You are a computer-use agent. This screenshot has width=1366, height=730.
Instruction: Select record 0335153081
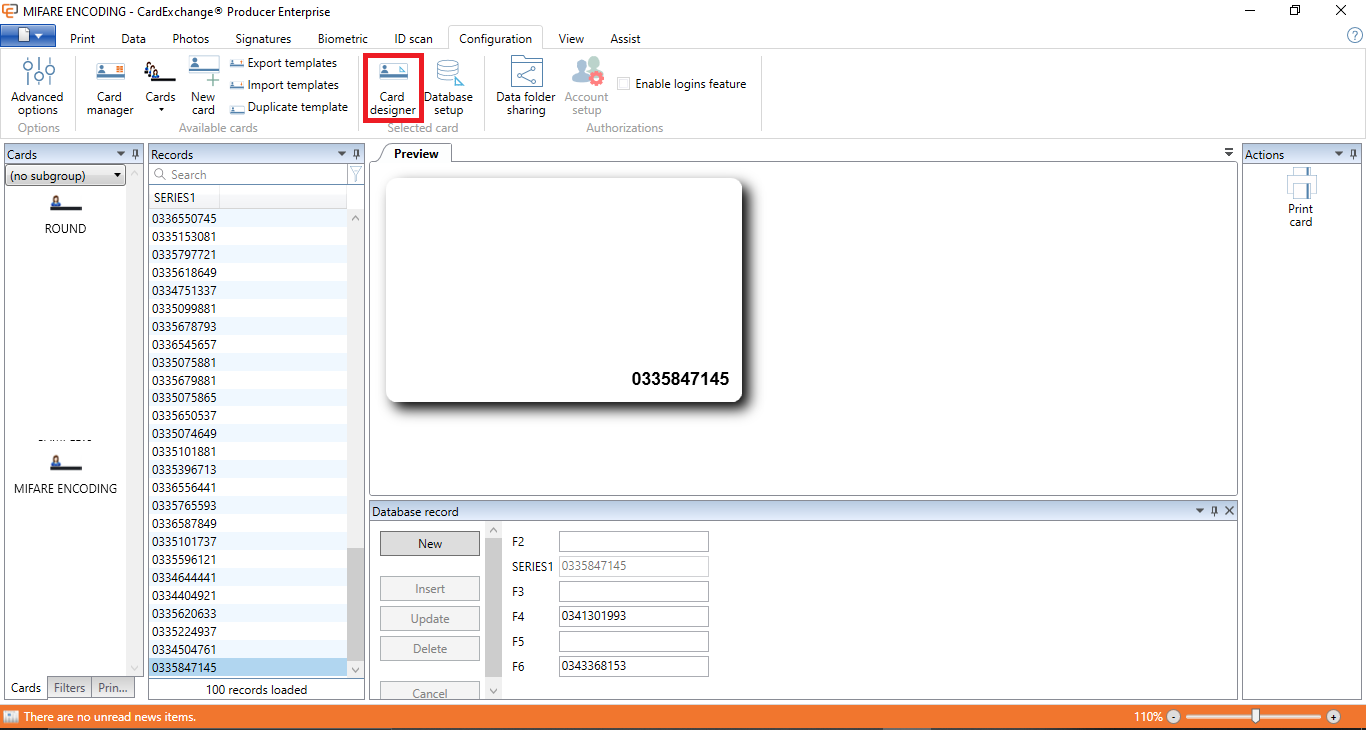[248, 236]
